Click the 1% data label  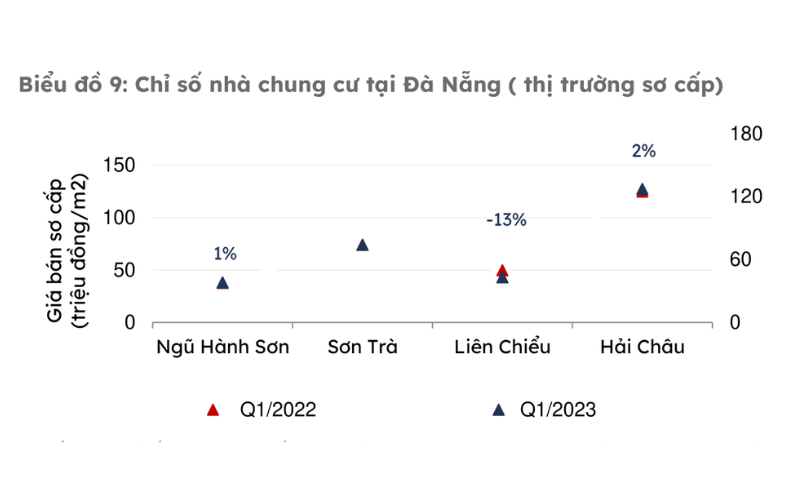point(225,254)
